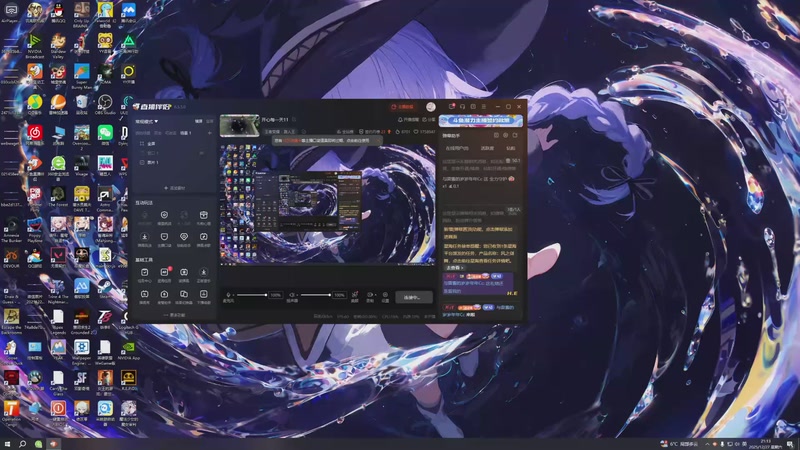Viewport: 800px width, 450px height.
Task: Open the weather widget in taskbar
Action: pos(679,444)
